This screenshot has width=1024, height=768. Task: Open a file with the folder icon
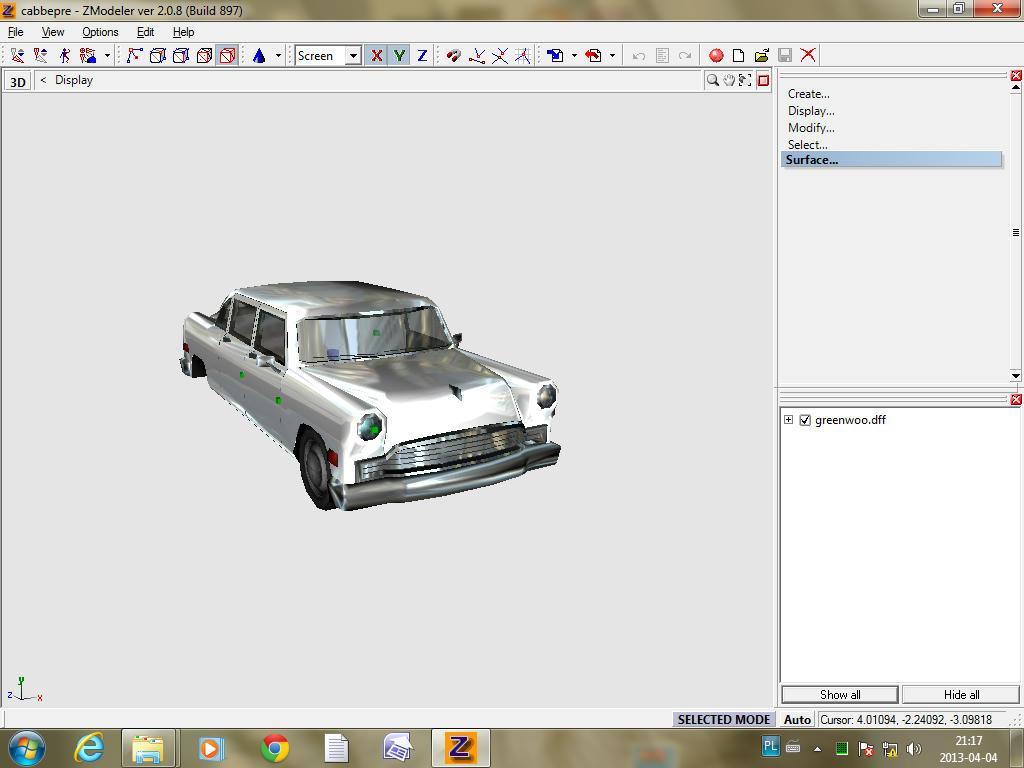click(x=762, y=56)
